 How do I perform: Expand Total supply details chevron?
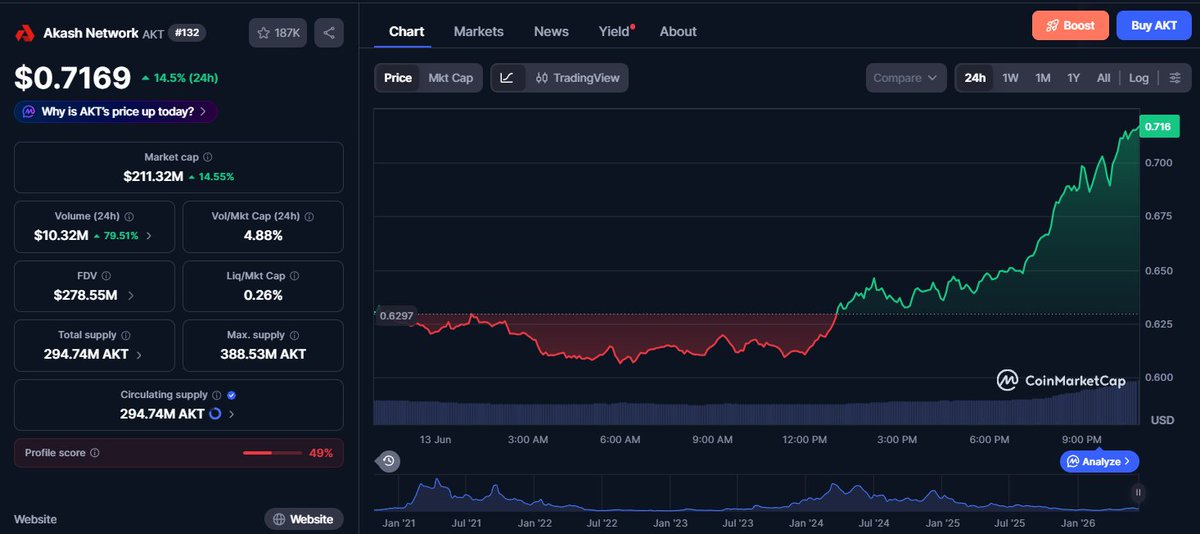point(139,355)
